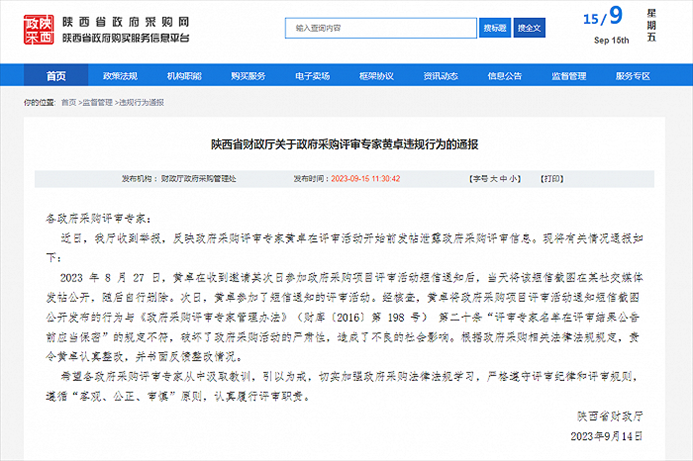The height and width of the screenshot is (461, 693).
Task: Click the search input field
Action: click(x=380, y=28)
